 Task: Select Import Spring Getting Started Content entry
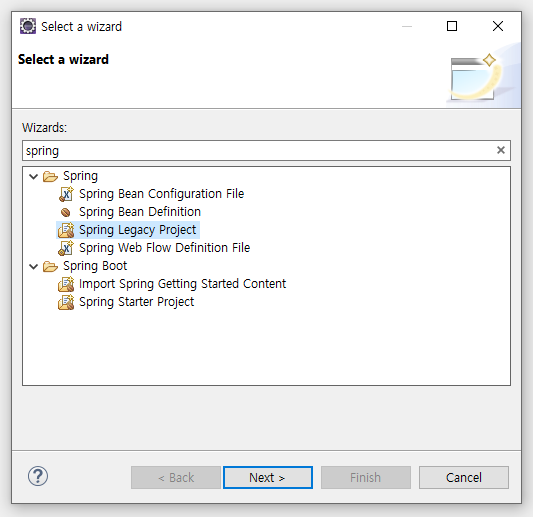click(183, 284)
